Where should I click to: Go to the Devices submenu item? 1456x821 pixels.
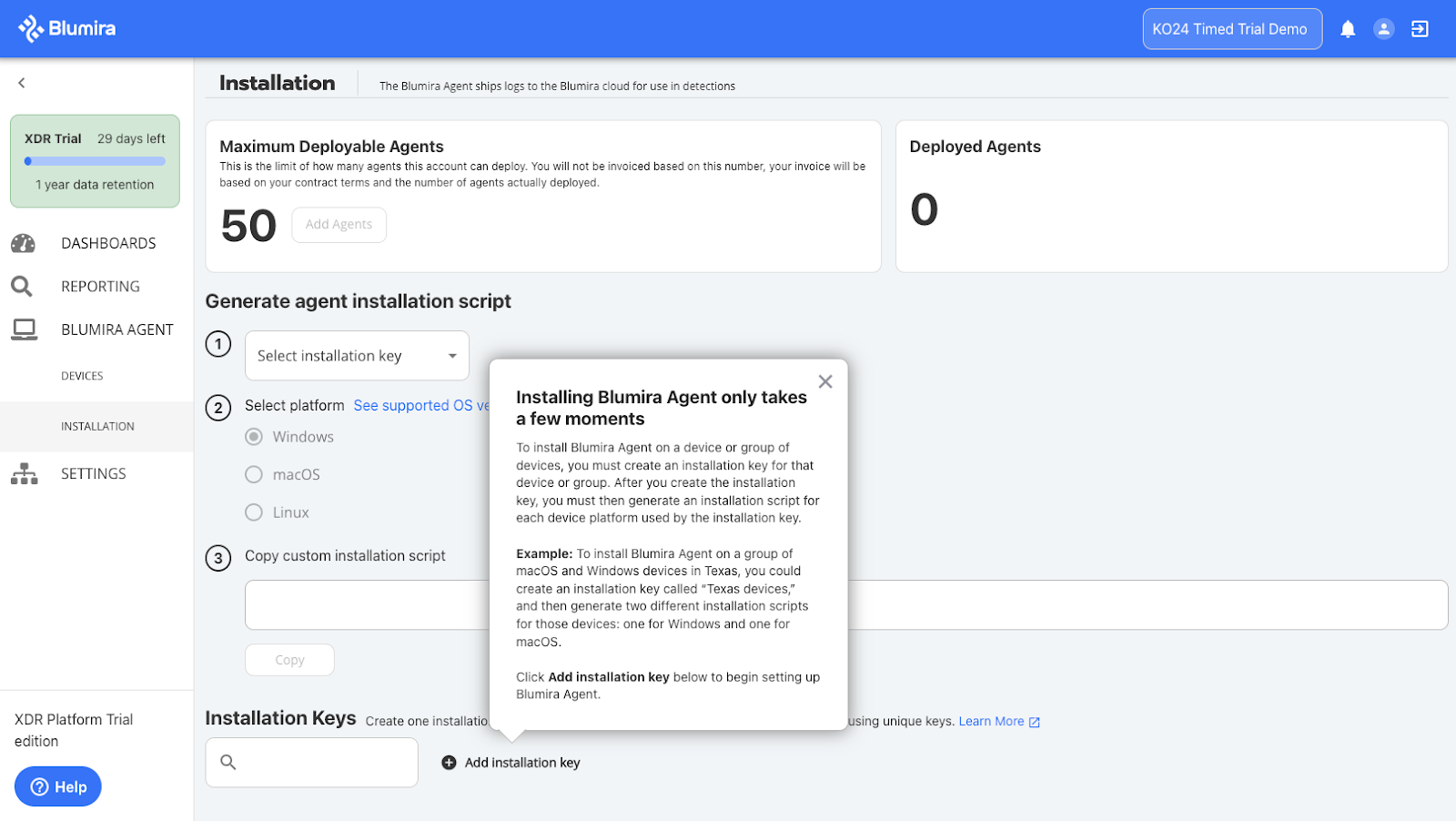point(82,376)
